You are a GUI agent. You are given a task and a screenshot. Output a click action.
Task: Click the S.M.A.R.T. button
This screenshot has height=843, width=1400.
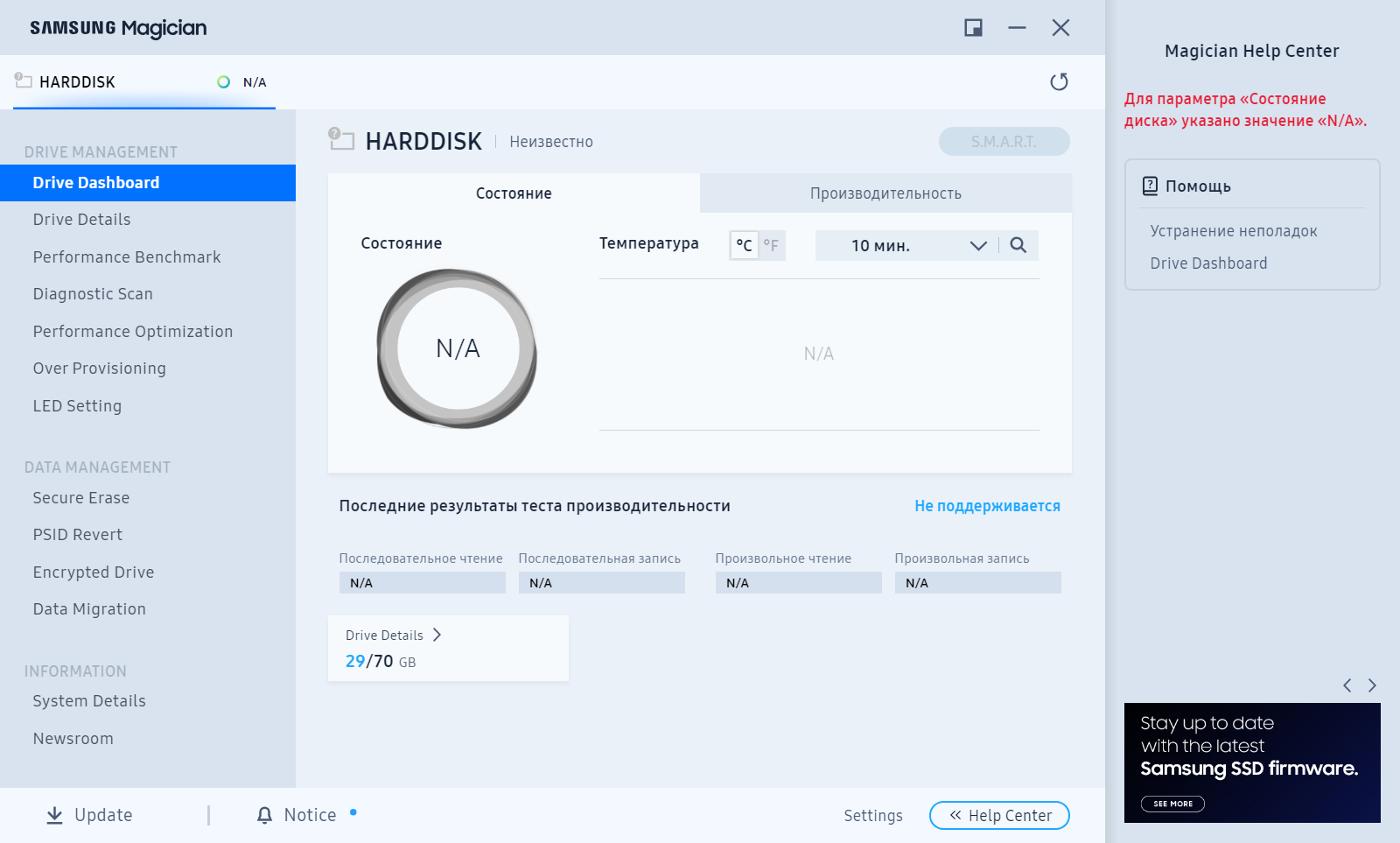tap(1004, 142)
